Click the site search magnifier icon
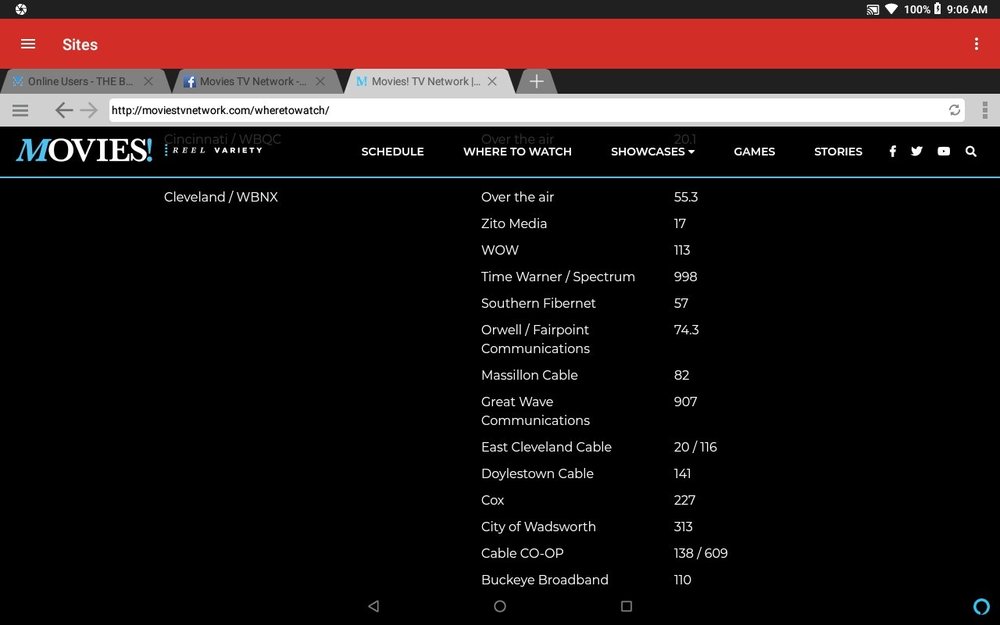Image resolution: width=1000 pixels, height=625 pixels. [971, 151]
